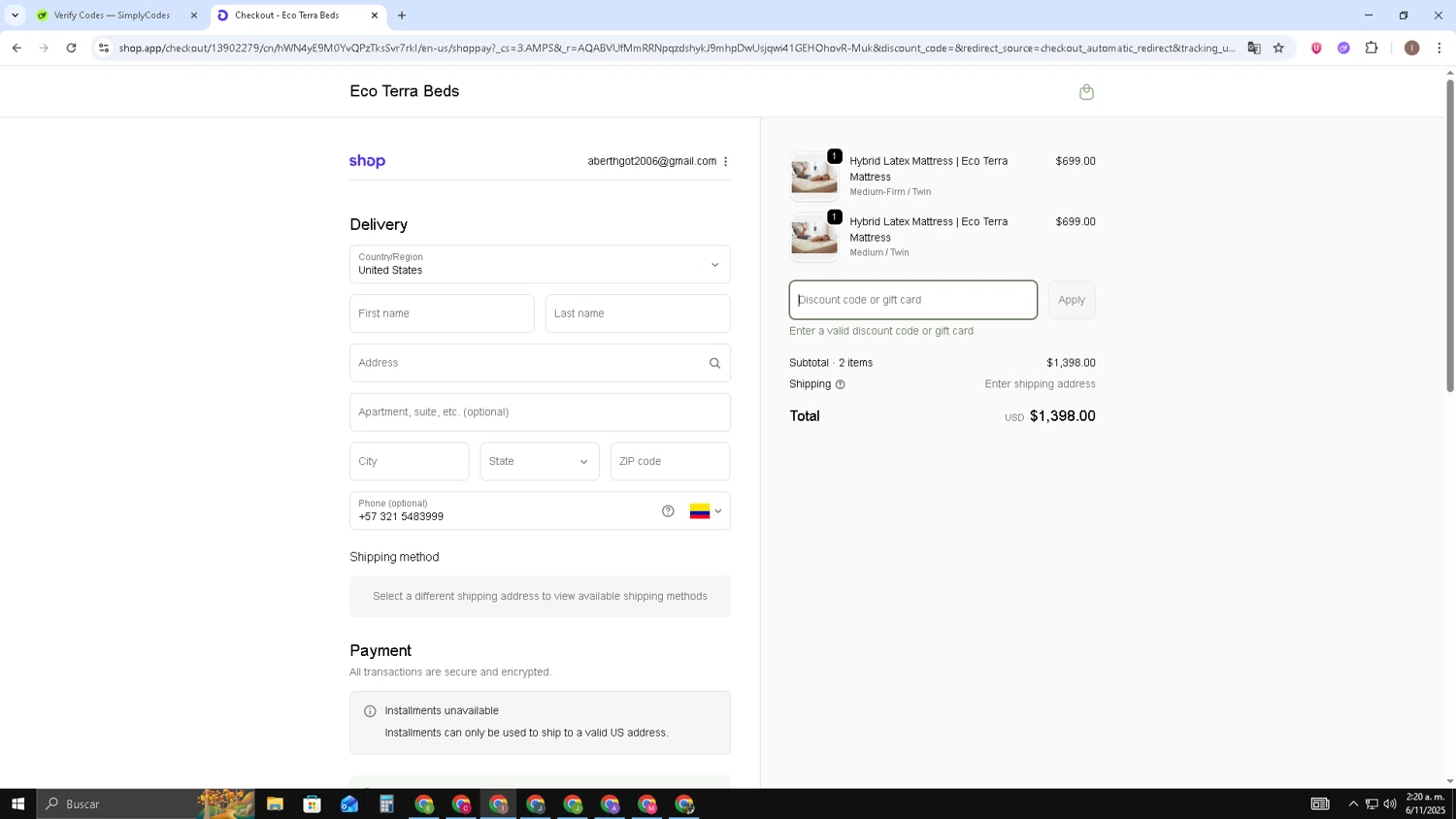Click the address search magnifier icon
Screen dimensions: 1456x819
click(714, 363)
